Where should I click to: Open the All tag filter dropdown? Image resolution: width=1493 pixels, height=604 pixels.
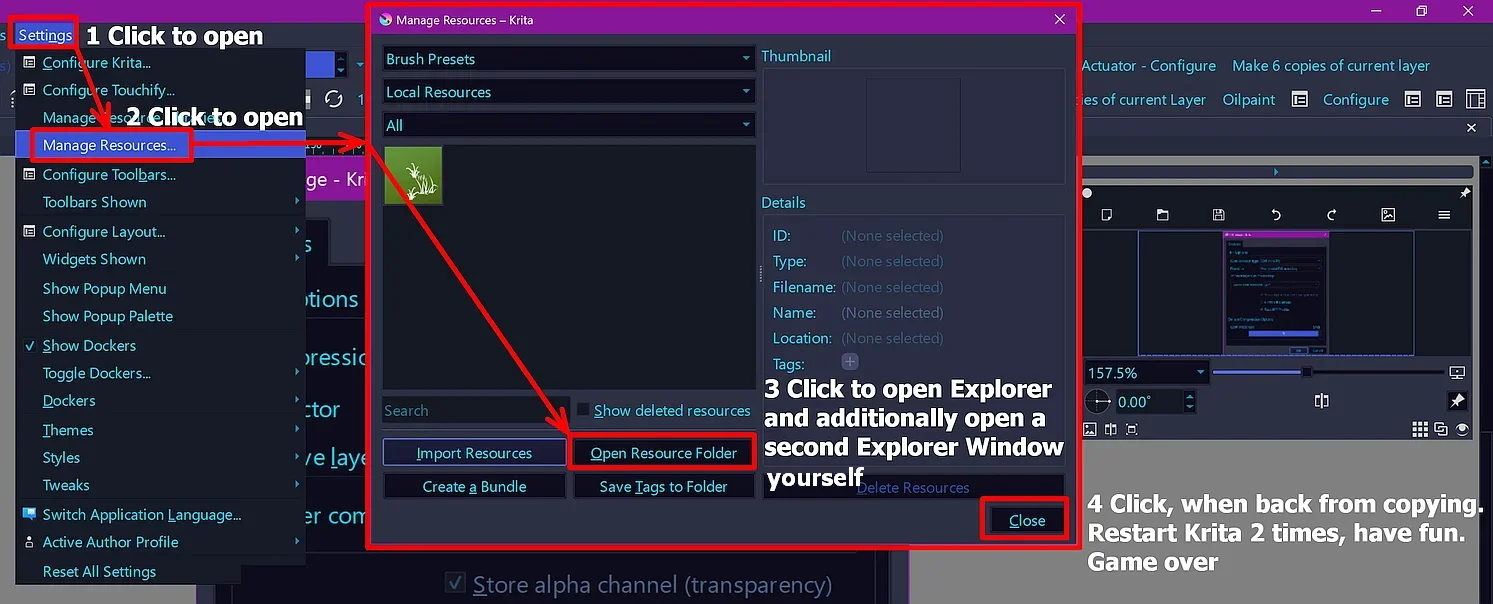tap(569, 125)
